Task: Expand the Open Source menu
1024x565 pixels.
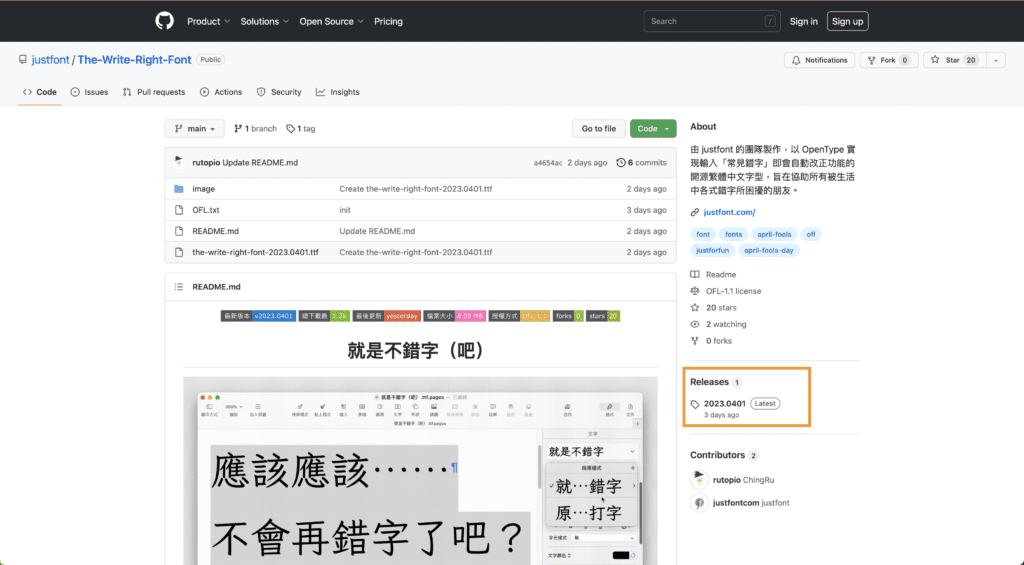Action: tap(331, 22)
